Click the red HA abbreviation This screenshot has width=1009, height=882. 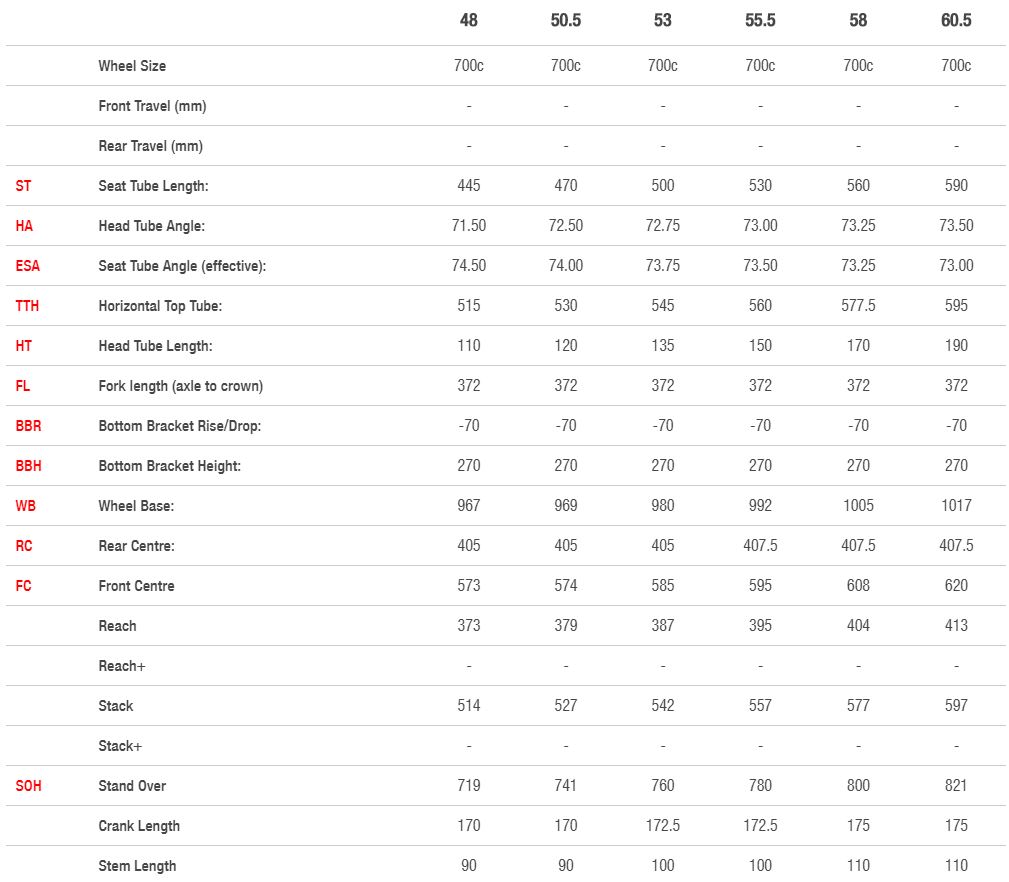click(x=24, y=226)
